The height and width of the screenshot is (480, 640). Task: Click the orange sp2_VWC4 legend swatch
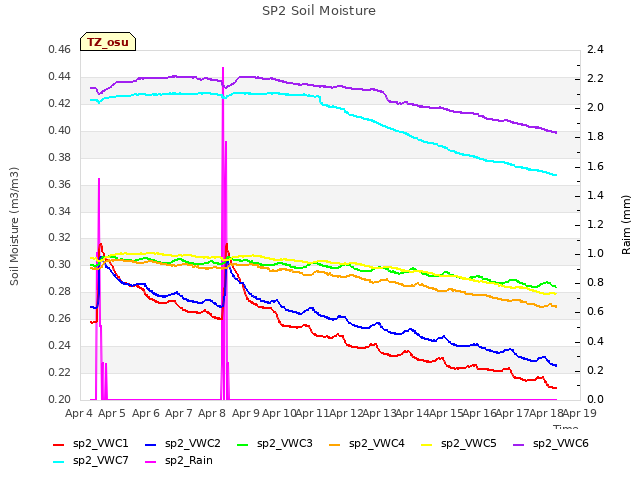click(335, 444)
